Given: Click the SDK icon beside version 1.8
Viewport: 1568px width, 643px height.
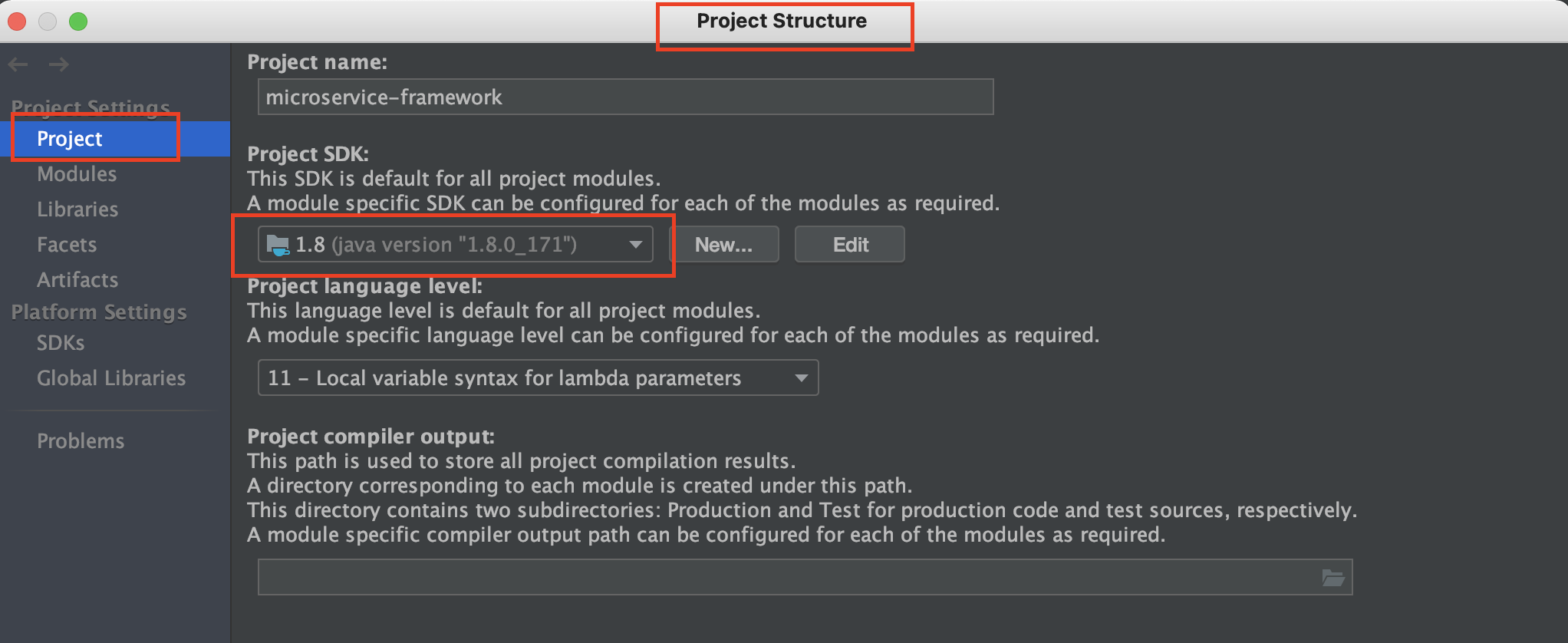Looking at the screenshot, I should click(x=278, y=244).
